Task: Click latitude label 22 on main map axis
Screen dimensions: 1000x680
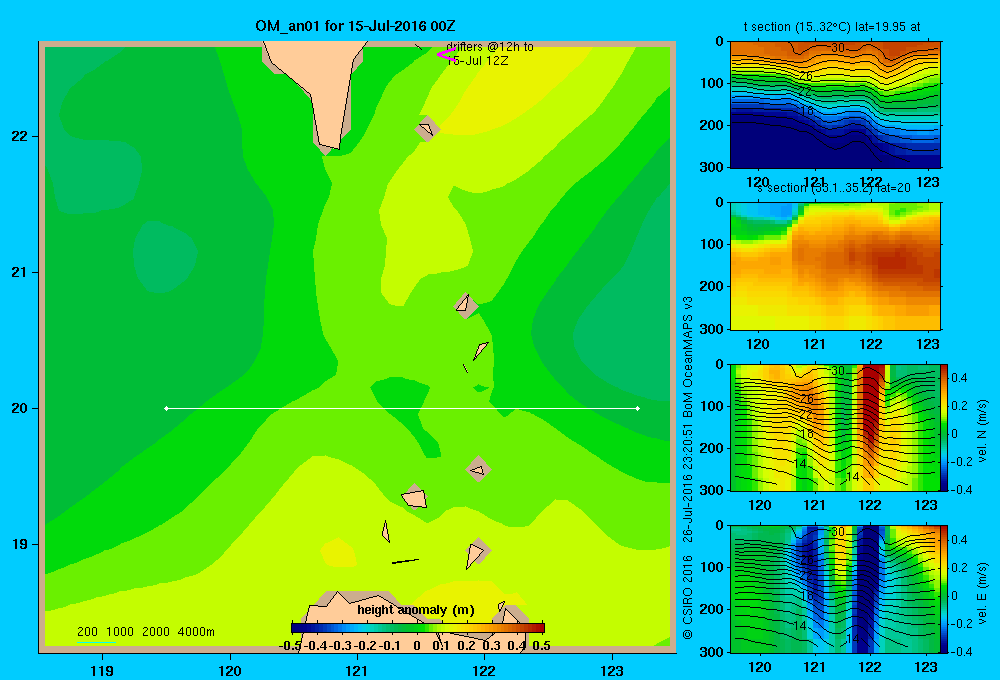Action: tap(20, 136)
